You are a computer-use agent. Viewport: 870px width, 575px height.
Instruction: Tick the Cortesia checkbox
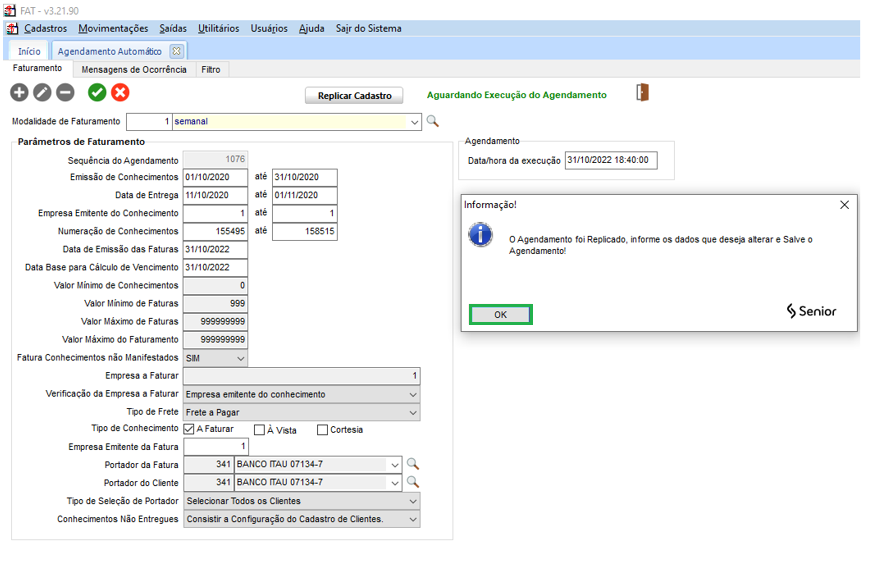(322, 430)
